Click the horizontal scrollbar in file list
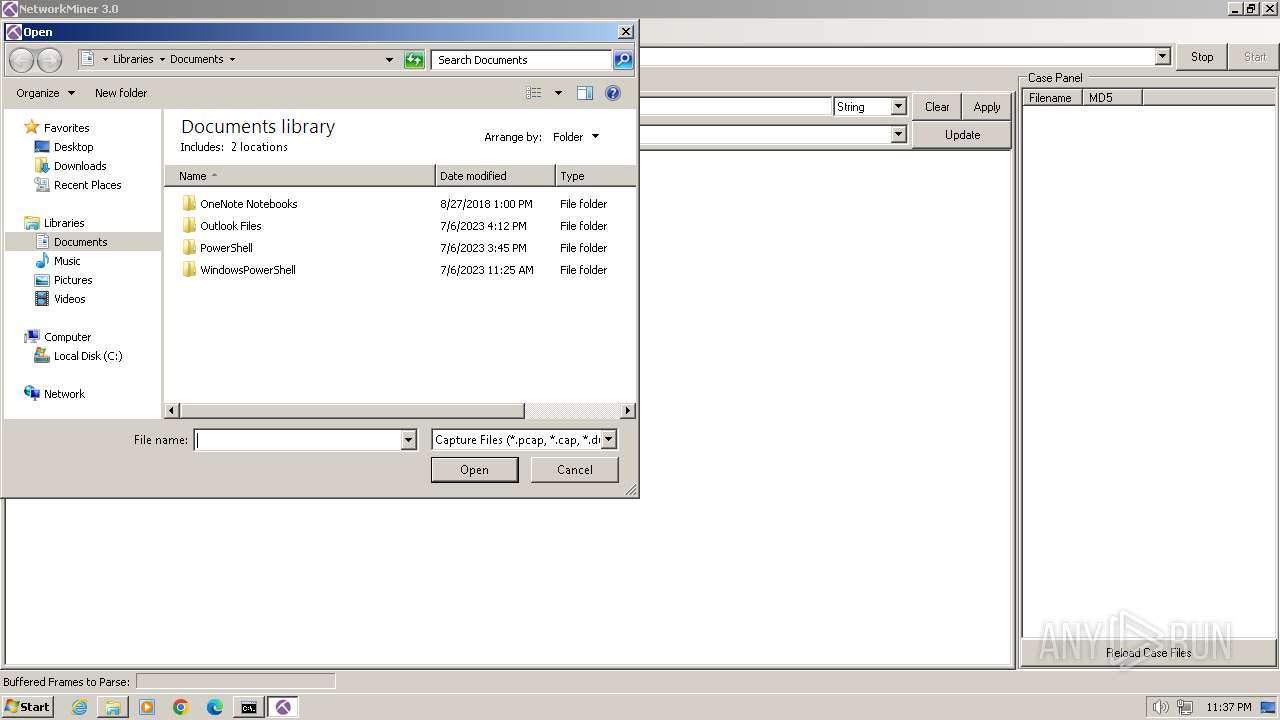Viewport: 1280px width, 720px height. coord(351,411)
